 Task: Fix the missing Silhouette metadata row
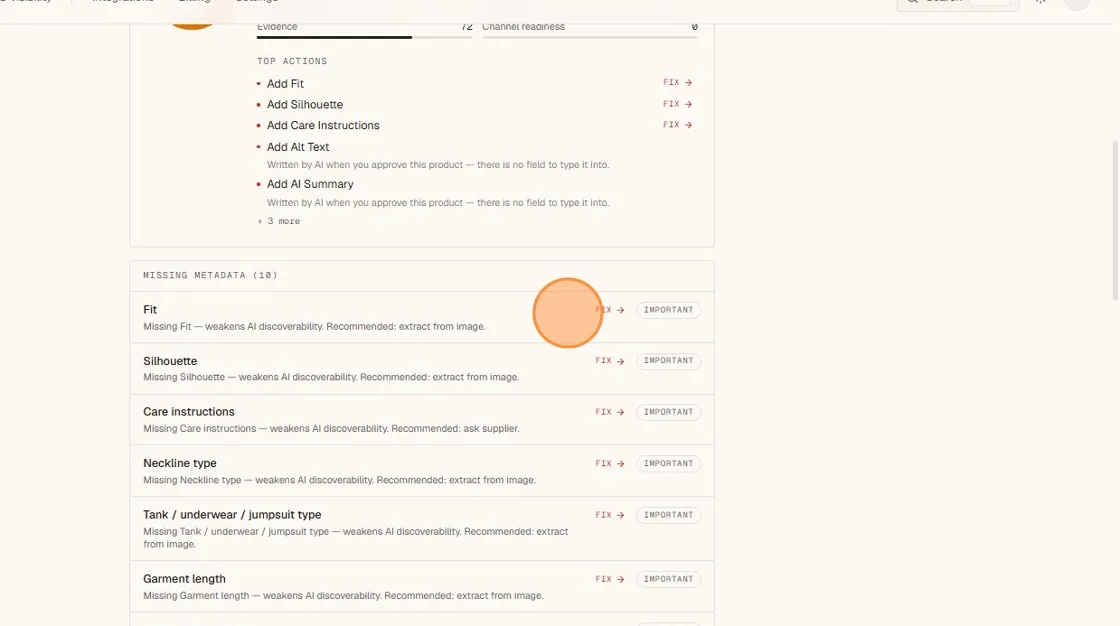tap(609, 361)
